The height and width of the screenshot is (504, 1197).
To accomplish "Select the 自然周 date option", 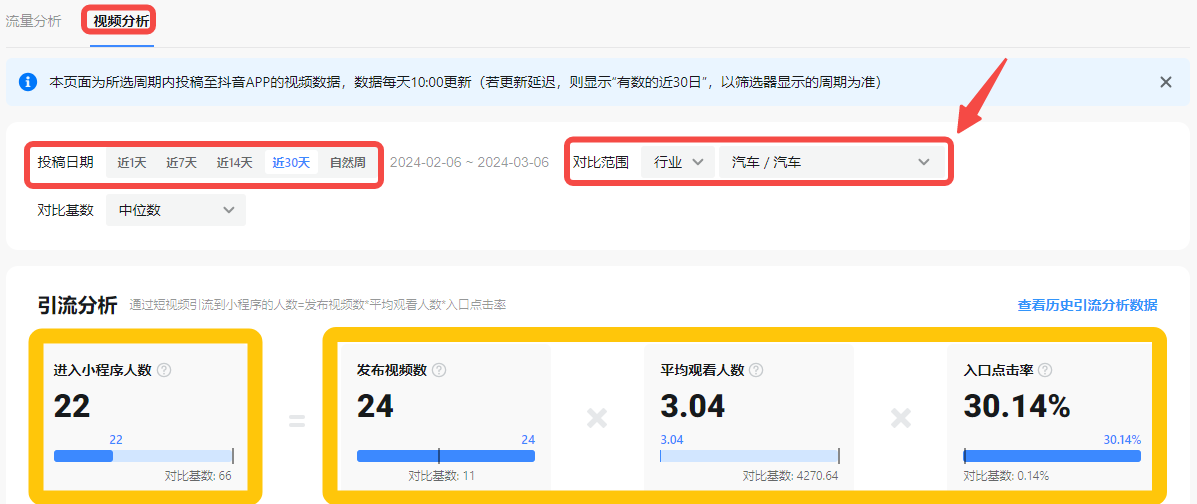I will (348, 162).
